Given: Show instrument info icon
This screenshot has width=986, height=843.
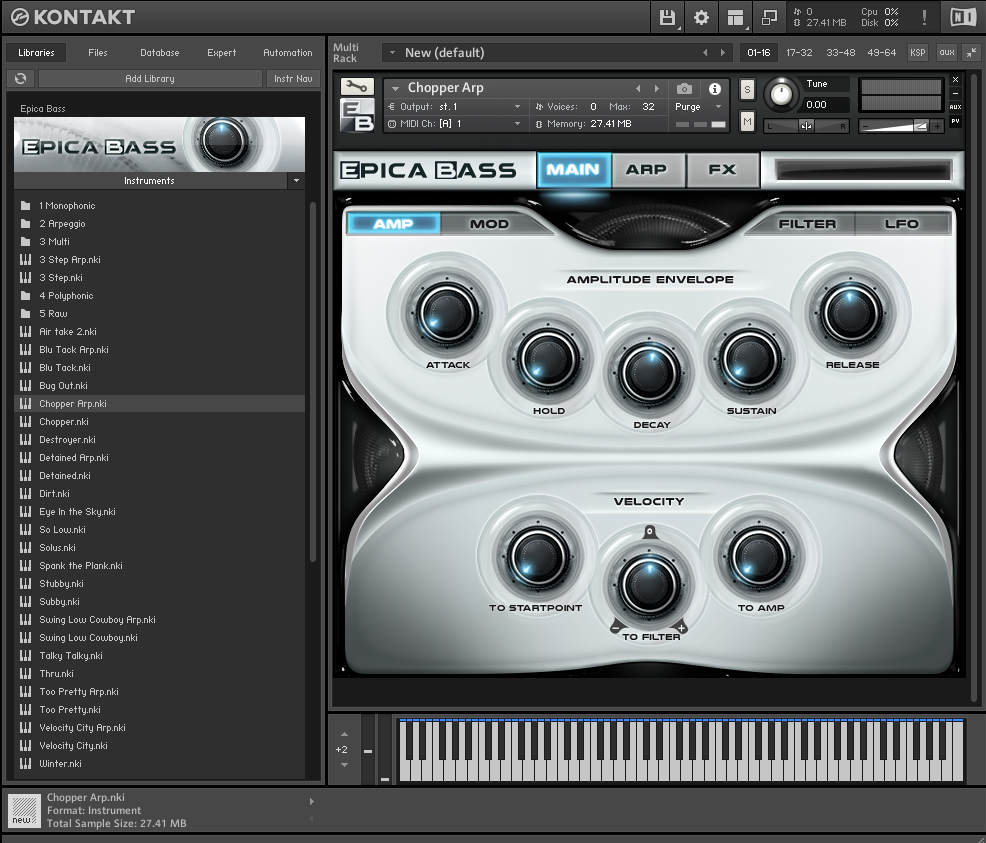Looking at the screenshot, I should [x=715, y=89].
